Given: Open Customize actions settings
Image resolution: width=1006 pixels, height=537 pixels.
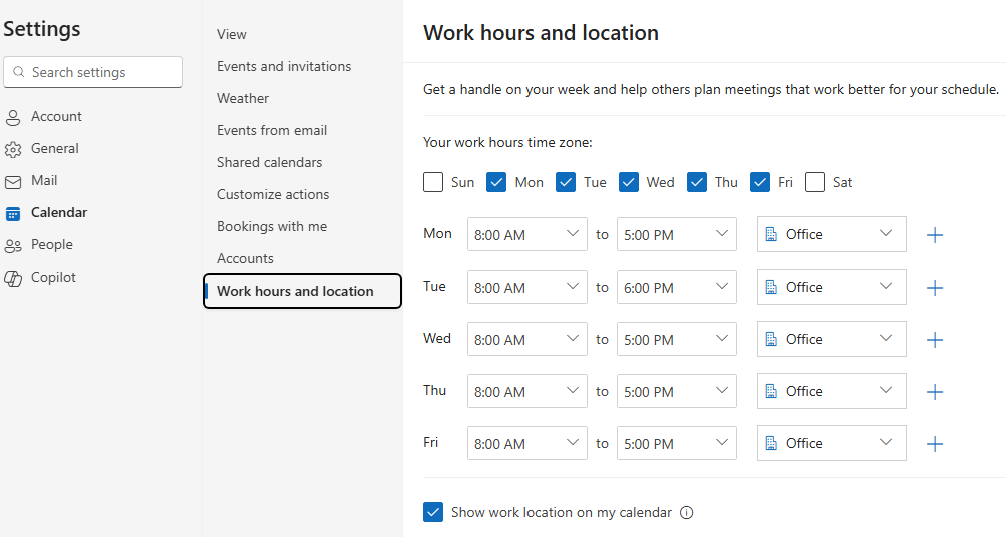Looking at the screenshot, I should point(273,194).
